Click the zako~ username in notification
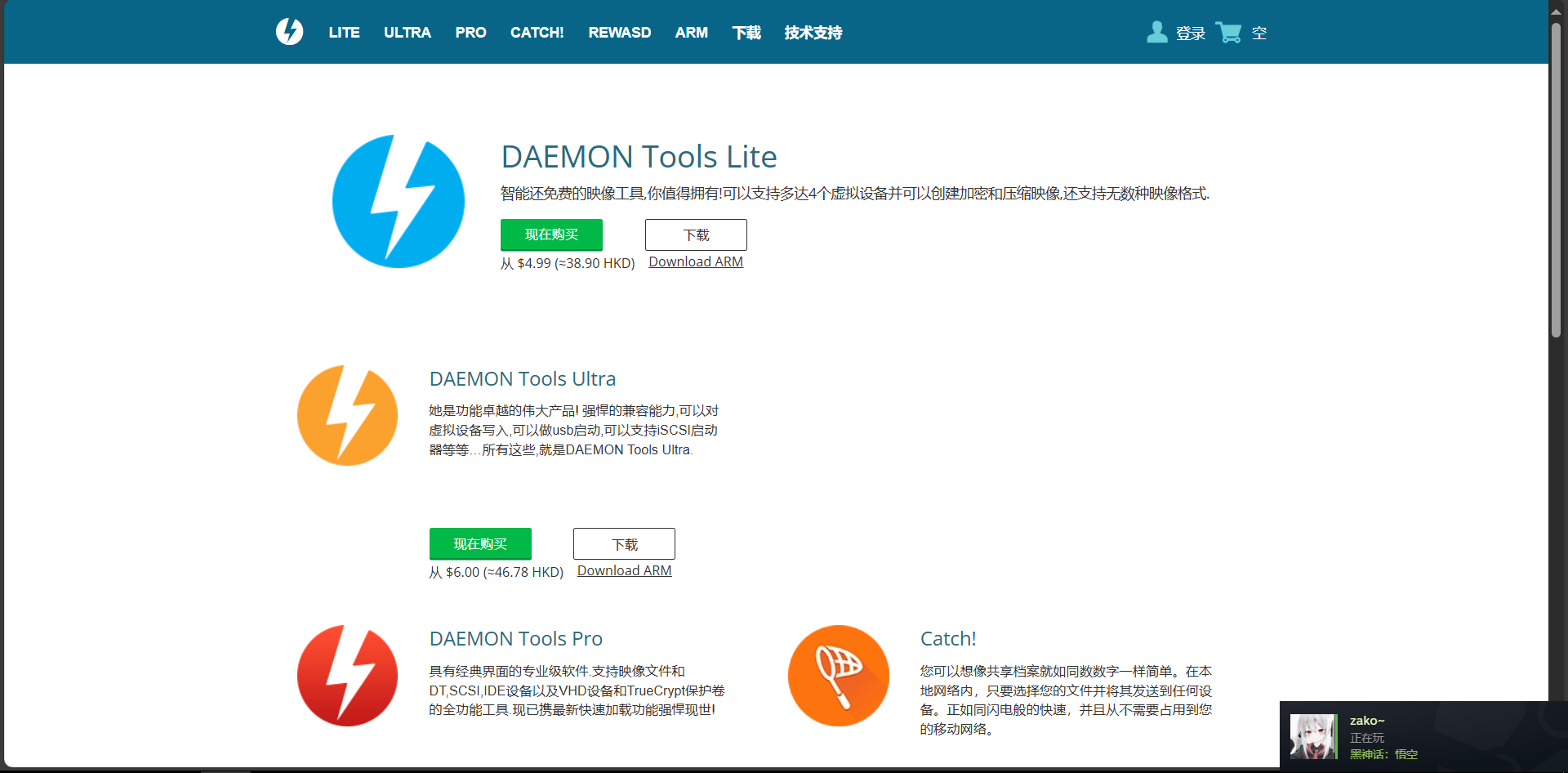Viewport: 1568px width, 773px height. pyautogui.click(x=1367, y=721)
